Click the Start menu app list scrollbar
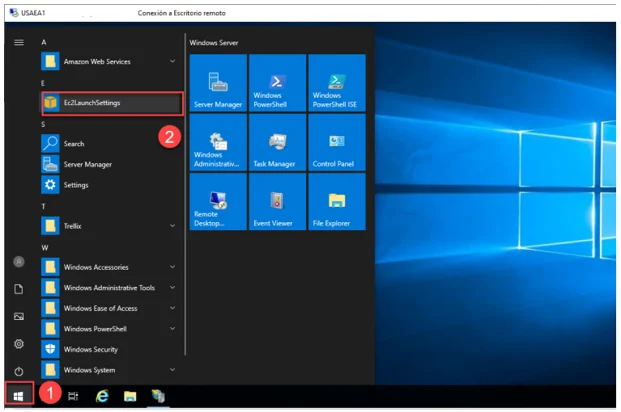 point(185,194)
